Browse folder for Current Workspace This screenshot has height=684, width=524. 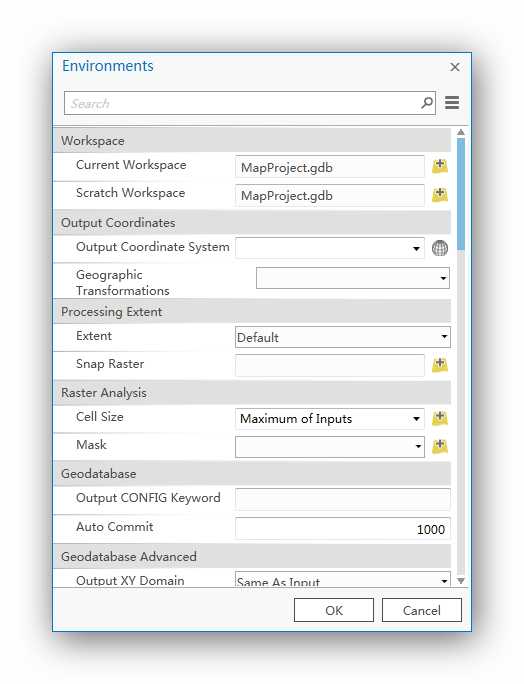pyautogui.click(x=440, y=166)
